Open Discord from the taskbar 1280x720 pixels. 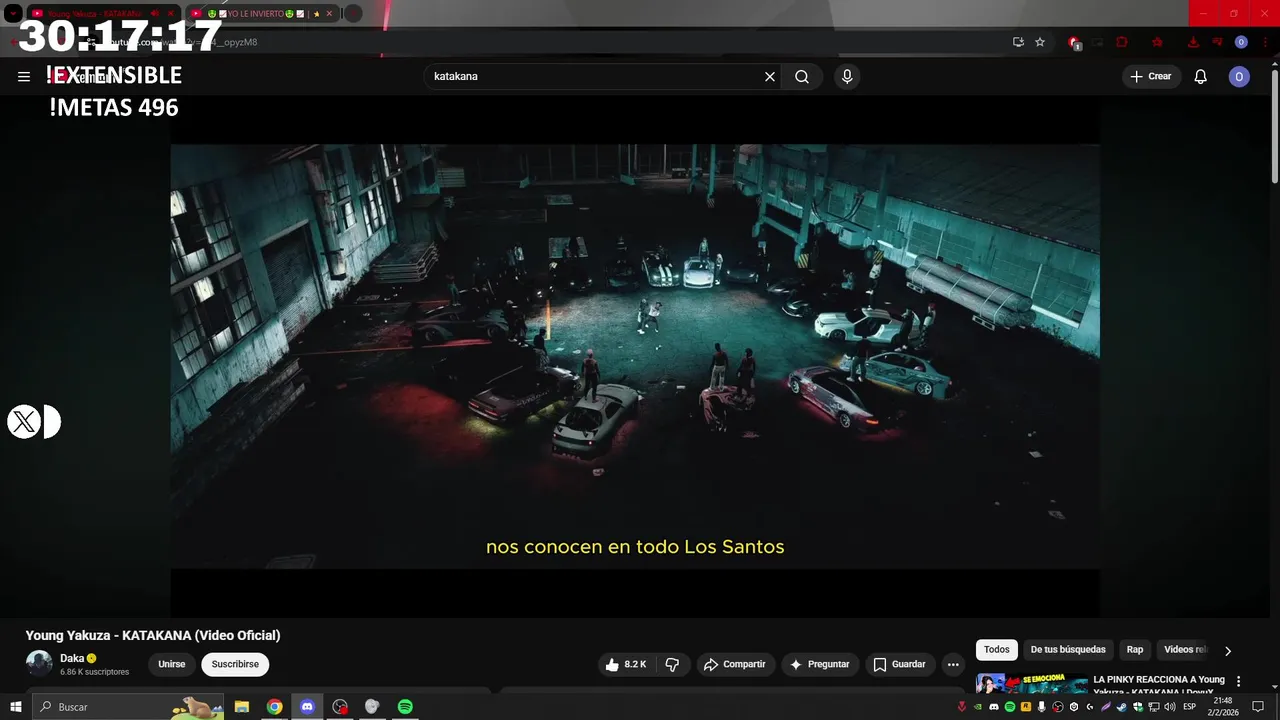(x=307, y=707)
